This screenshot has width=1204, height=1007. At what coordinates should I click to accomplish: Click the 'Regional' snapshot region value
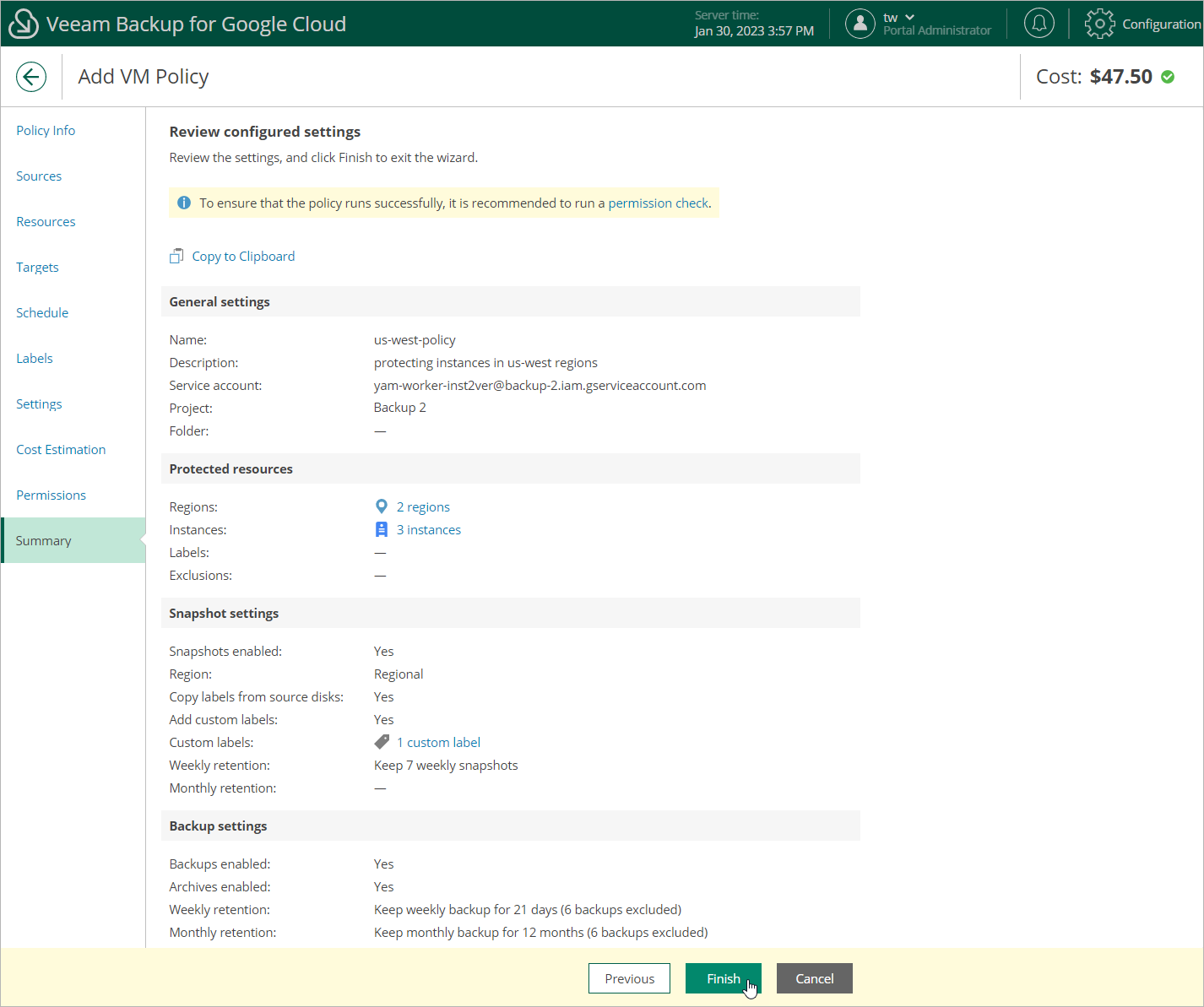(x=399, y=674)
